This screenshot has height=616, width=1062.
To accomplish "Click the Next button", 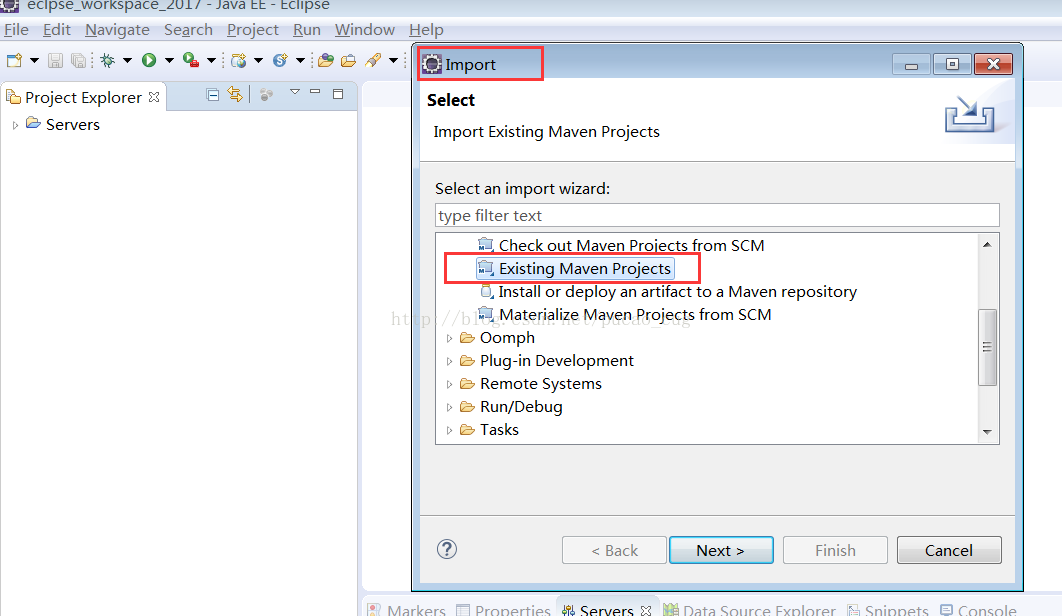I will click(x=721, y=550).
